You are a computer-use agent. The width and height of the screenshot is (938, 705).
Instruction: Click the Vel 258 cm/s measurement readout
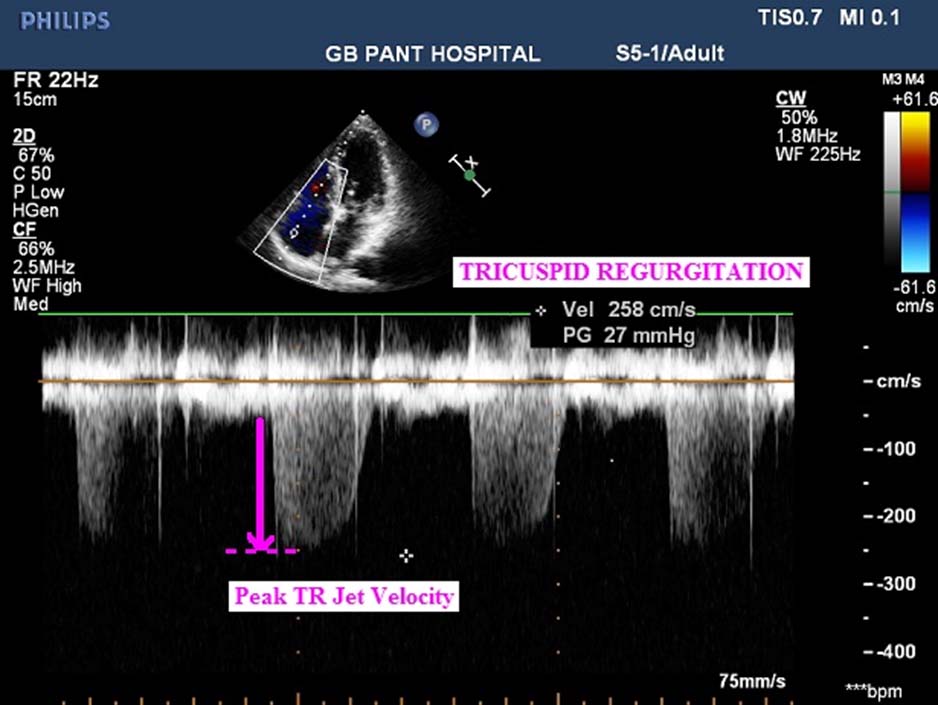click(631, 310)
